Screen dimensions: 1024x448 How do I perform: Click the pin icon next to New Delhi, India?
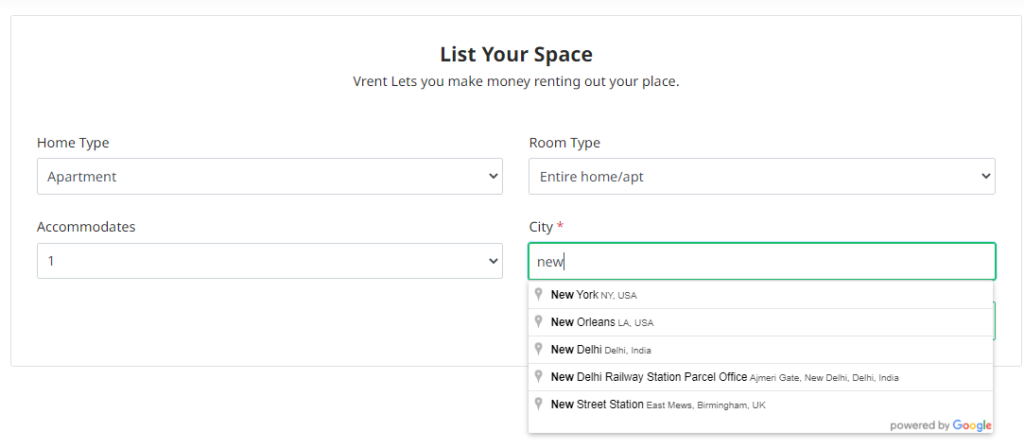(538, 349)
